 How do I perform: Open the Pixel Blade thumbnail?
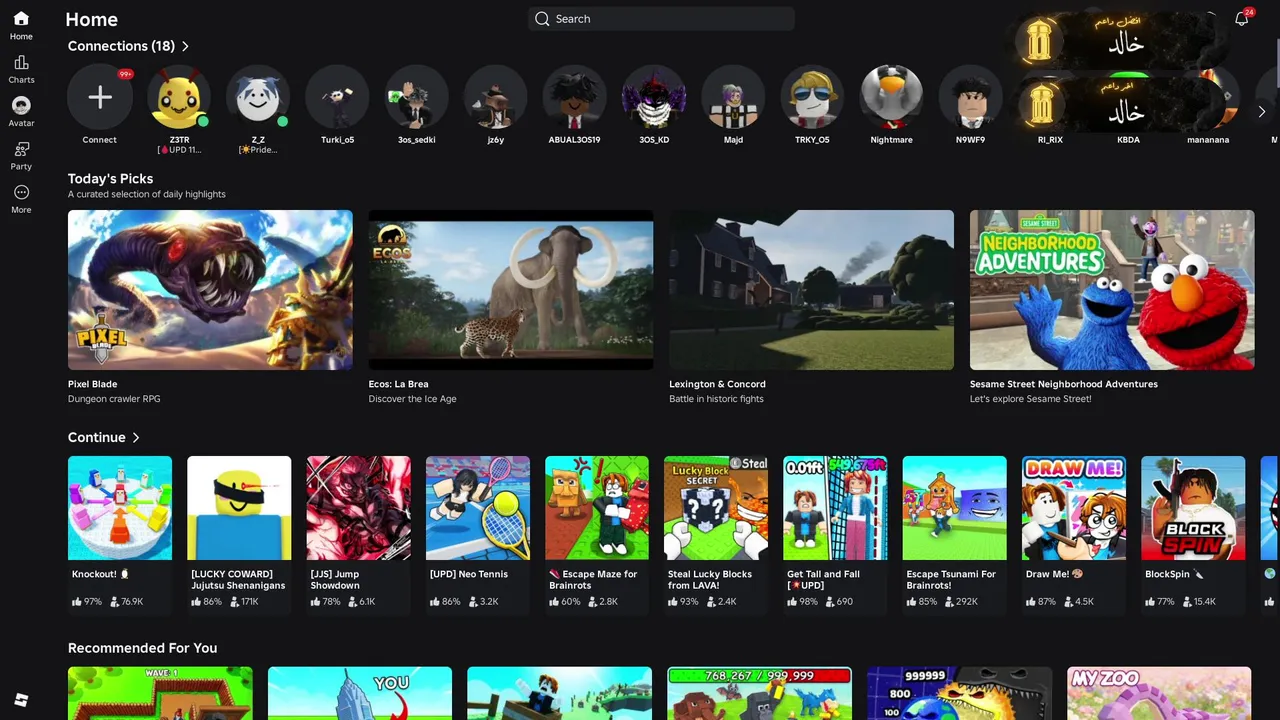[210, 290]
